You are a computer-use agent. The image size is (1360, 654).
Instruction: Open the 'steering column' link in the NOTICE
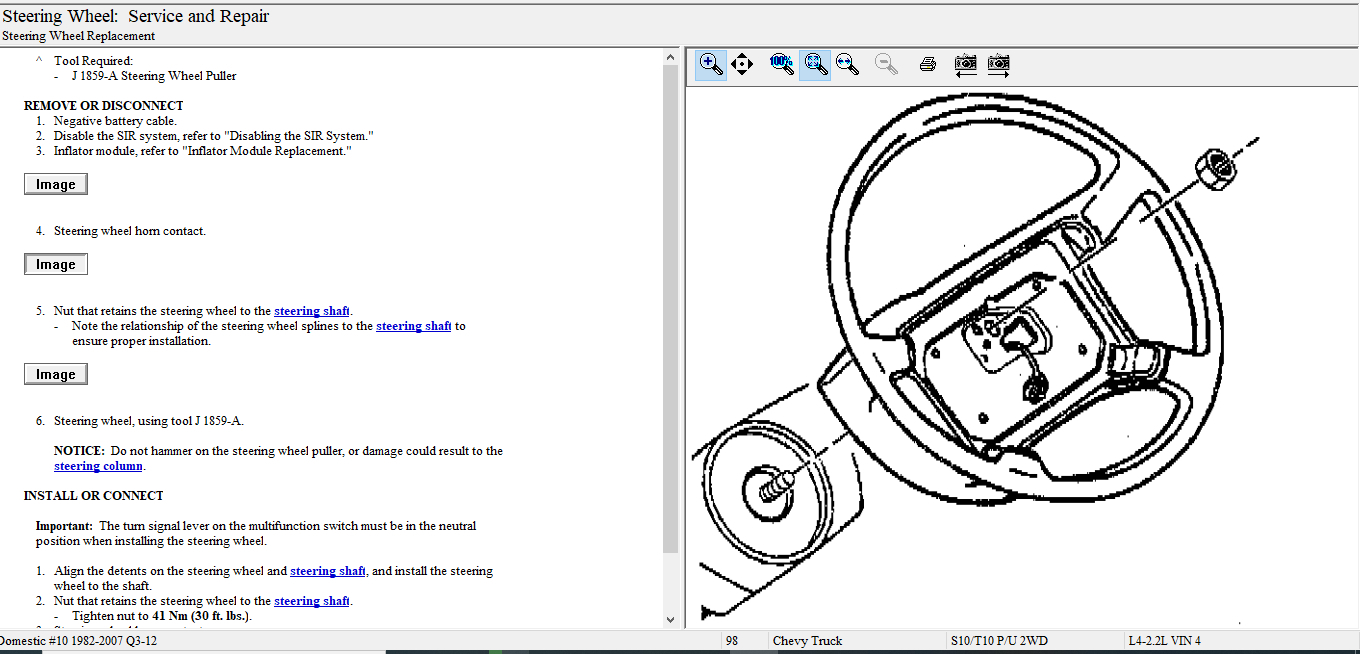pos(99,466)
